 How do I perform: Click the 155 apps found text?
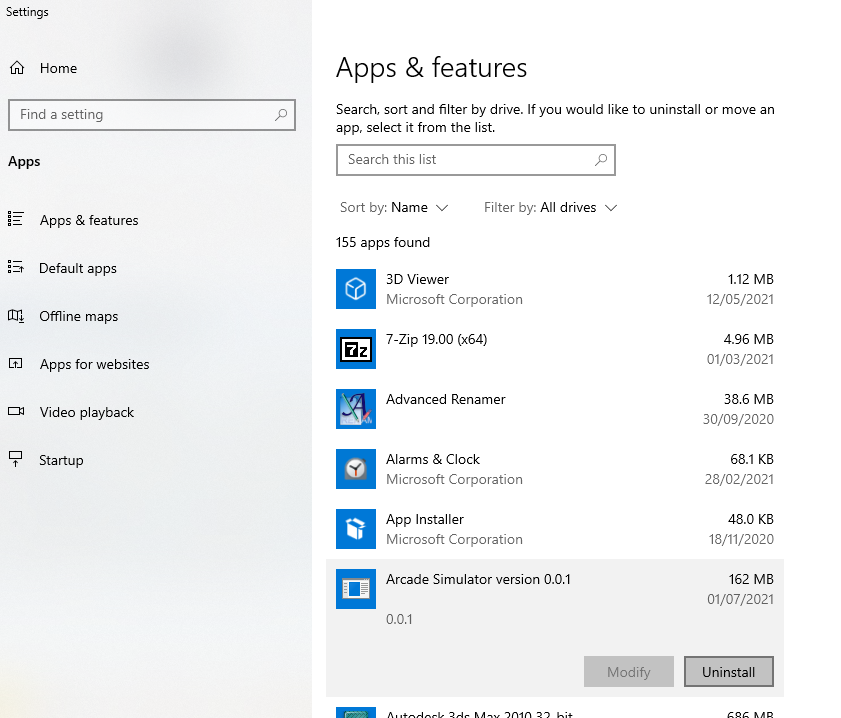point(382,242)
